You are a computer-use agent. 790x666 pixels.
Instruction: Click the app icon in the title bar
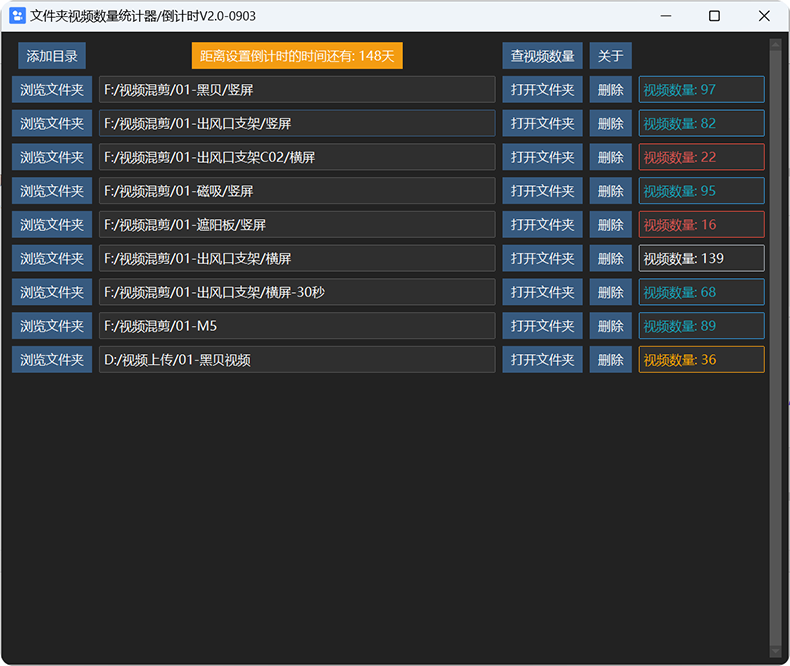click(x=18, y=16)
